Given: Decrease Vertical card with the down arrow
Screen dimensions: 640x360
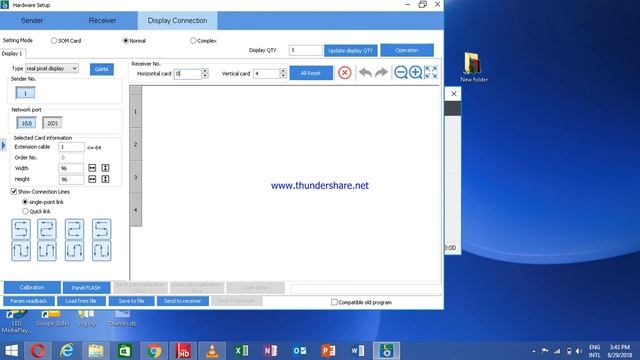Looking at the screenshot, I should pos(283,76).
